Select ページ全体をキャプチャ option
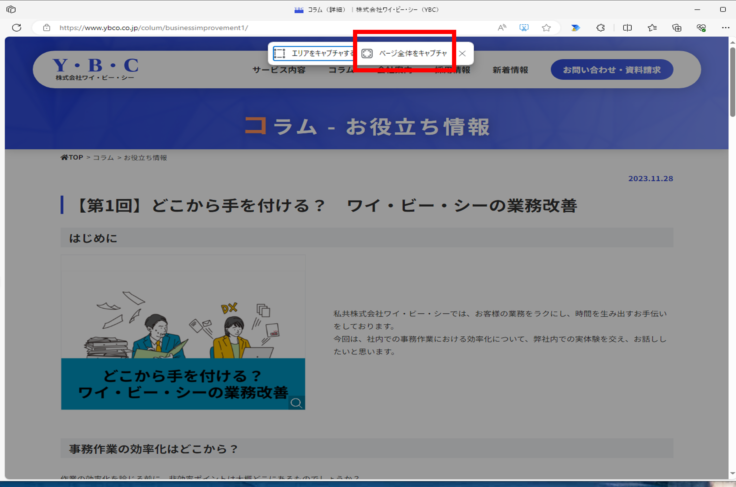Image resolution: width=736 pixels, height=487 pixels. pos(405,53)
